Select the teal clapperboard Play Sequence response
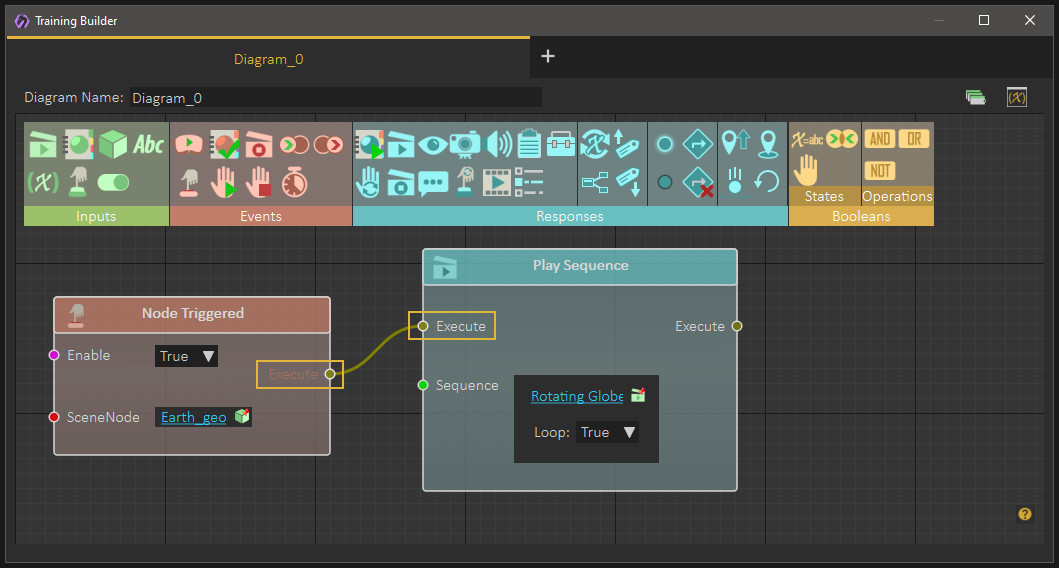 click(400, 144)
